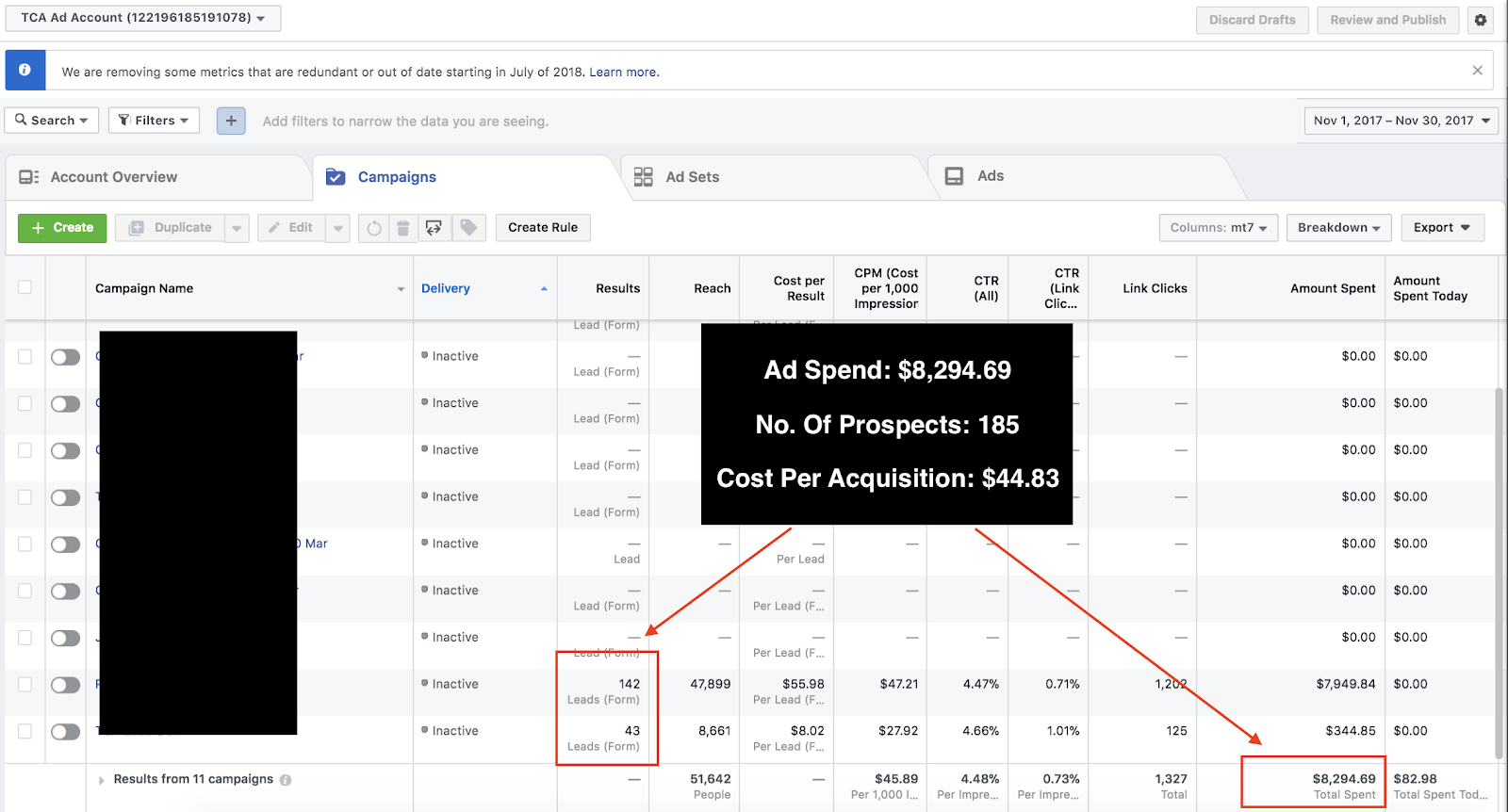Open the Filters dropdown

[x=154, y=121]
